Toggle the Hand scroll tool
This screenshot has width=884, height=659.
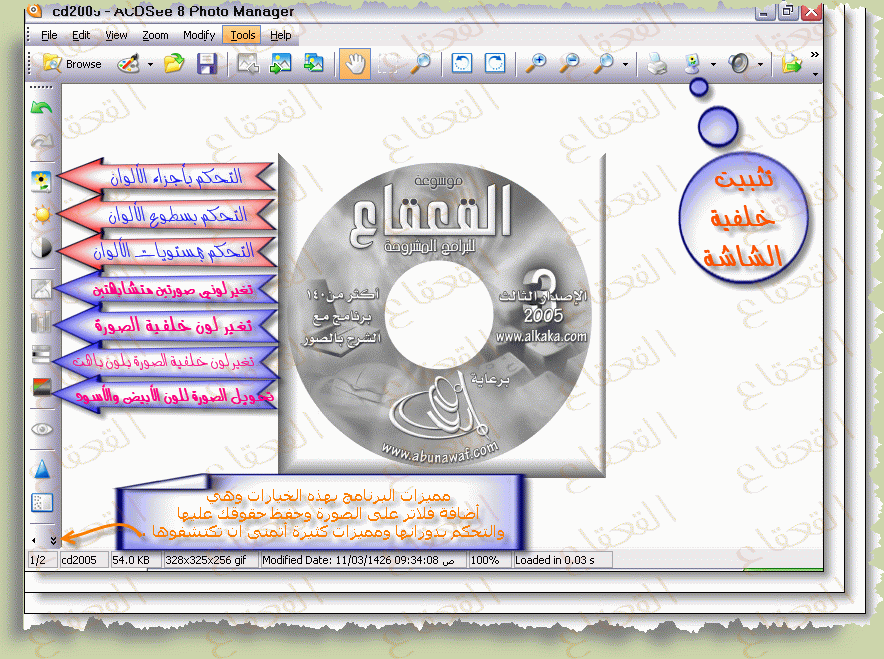(x=355, y=64)
